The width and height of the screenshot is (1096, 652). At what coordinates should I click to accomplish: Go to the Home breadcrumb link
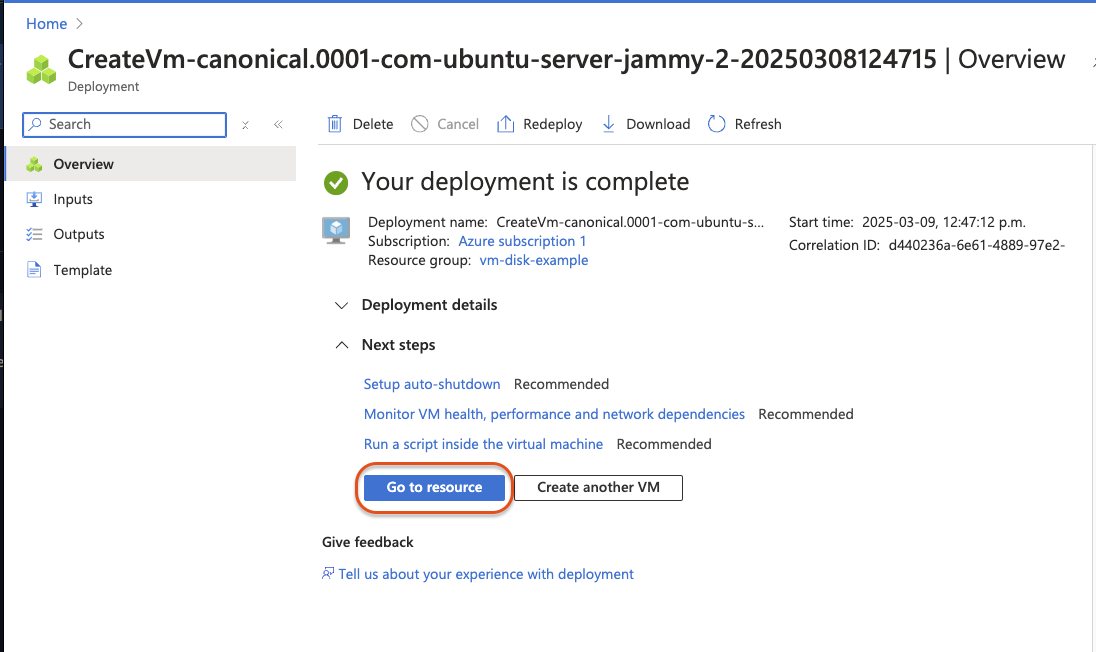[x=46, y=24]
